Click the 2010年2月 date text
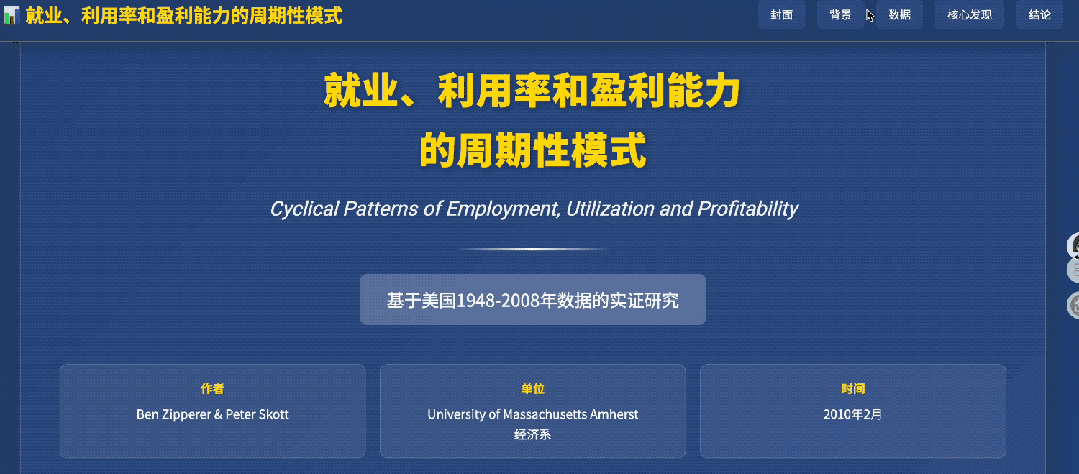This screenshot has height=474, width=1079. (x=852, y=414)
